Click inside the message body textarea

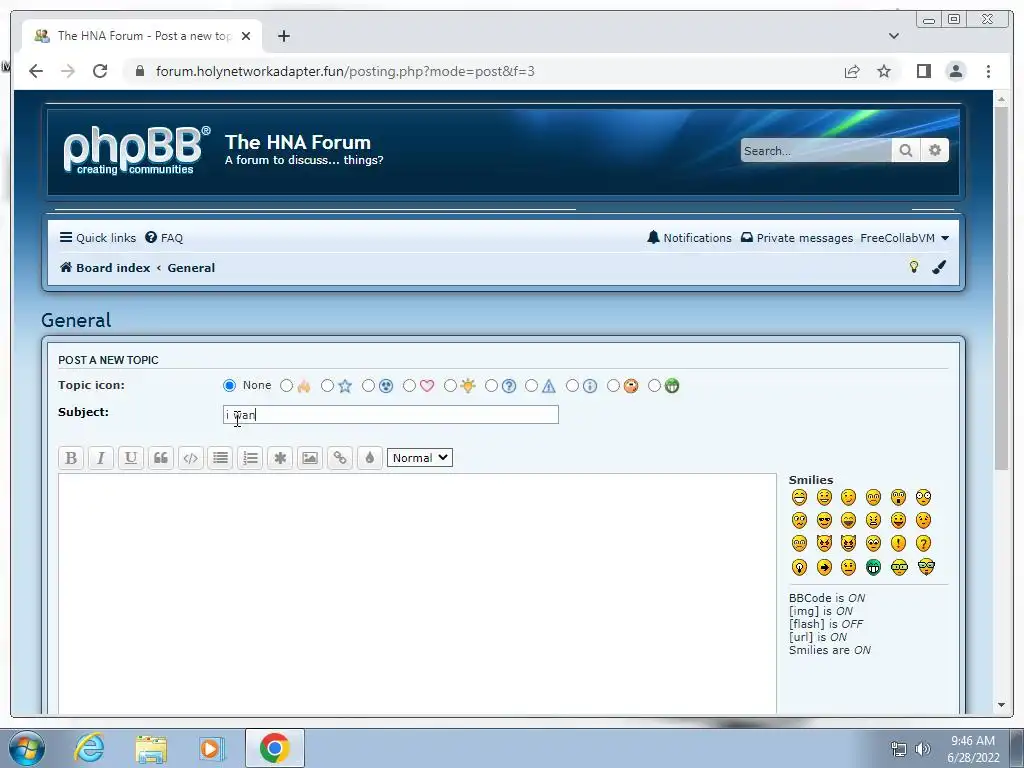click(417, 594)
